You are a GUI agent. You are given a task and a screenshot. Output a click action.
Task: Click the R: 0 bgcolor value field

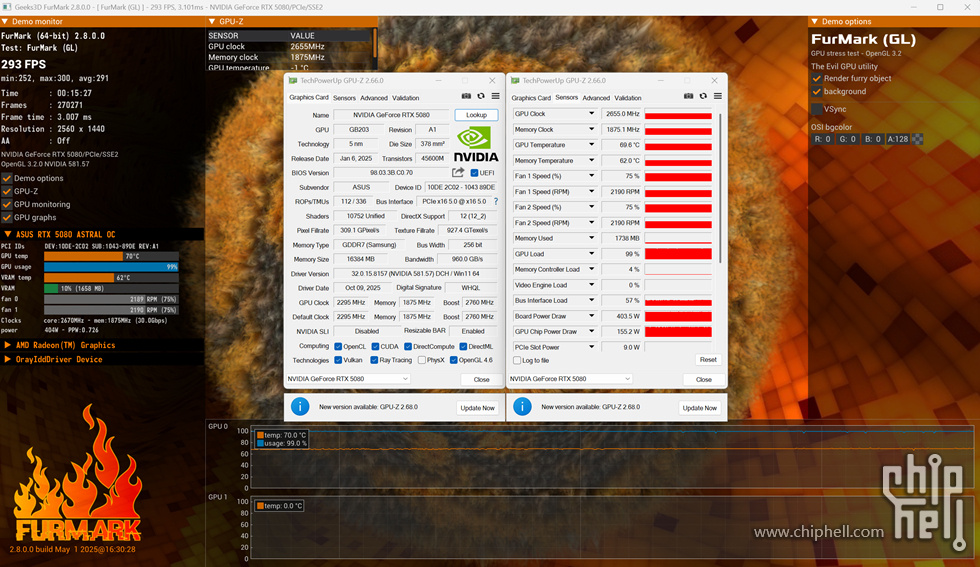click(822, 140)
